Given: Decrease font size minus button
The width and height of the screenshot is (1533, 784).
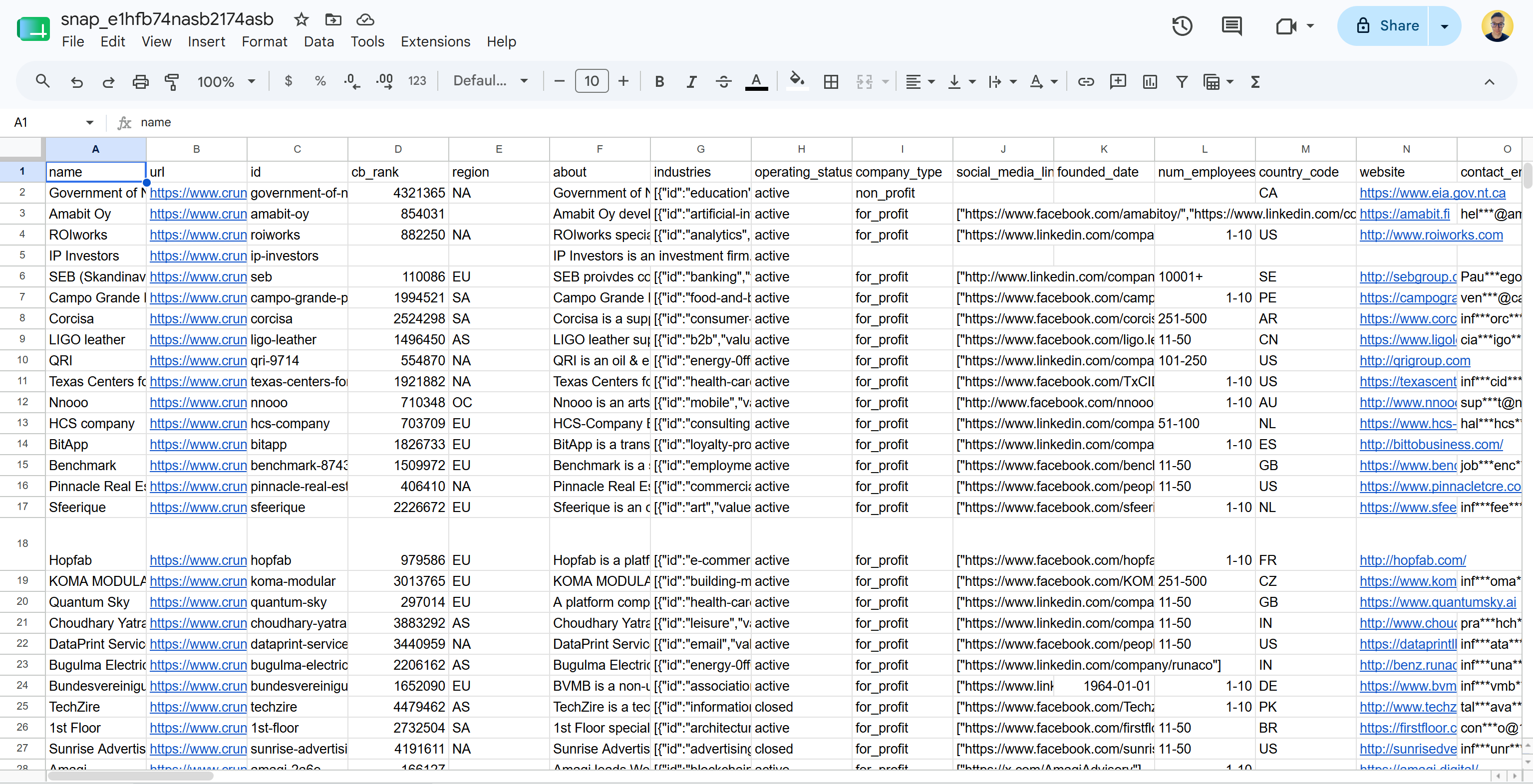Looking at the screenshot, I should [560, 81].
